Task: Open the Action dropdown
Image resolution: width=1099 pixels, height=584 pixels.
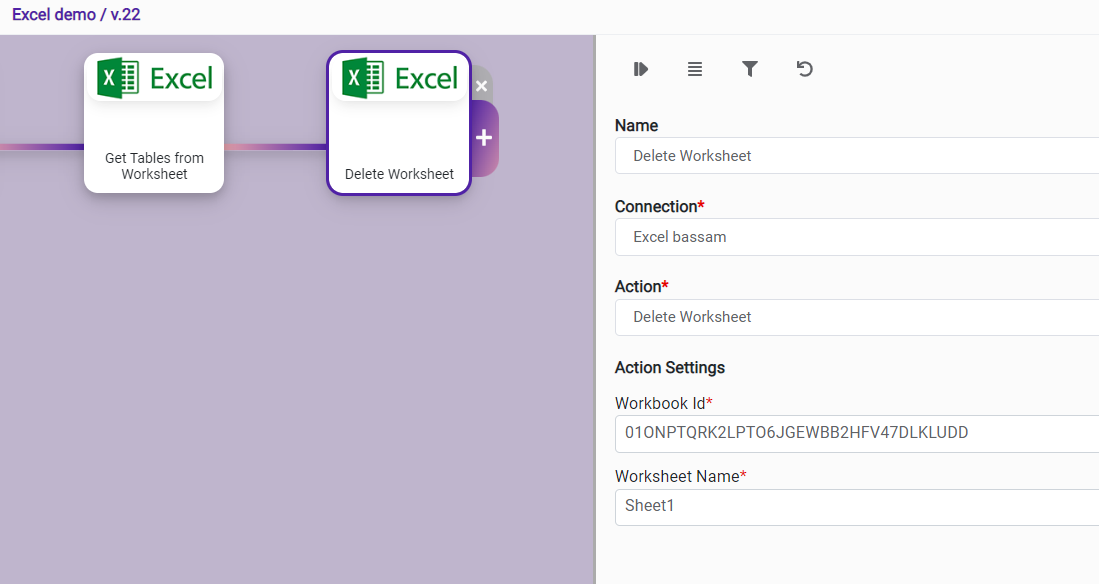Action: pos(856,317)
